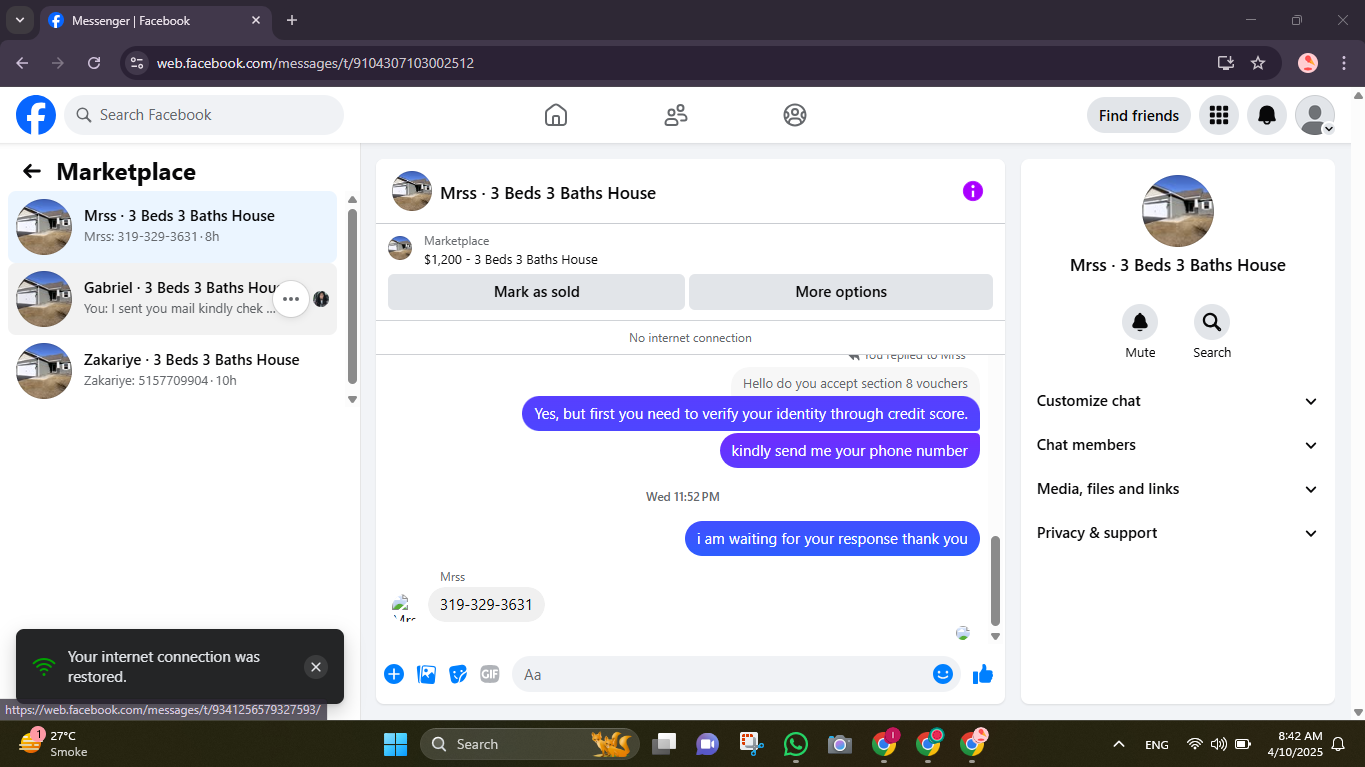Open a new browser tab
1365x767 pixels.
click(292, 20)
